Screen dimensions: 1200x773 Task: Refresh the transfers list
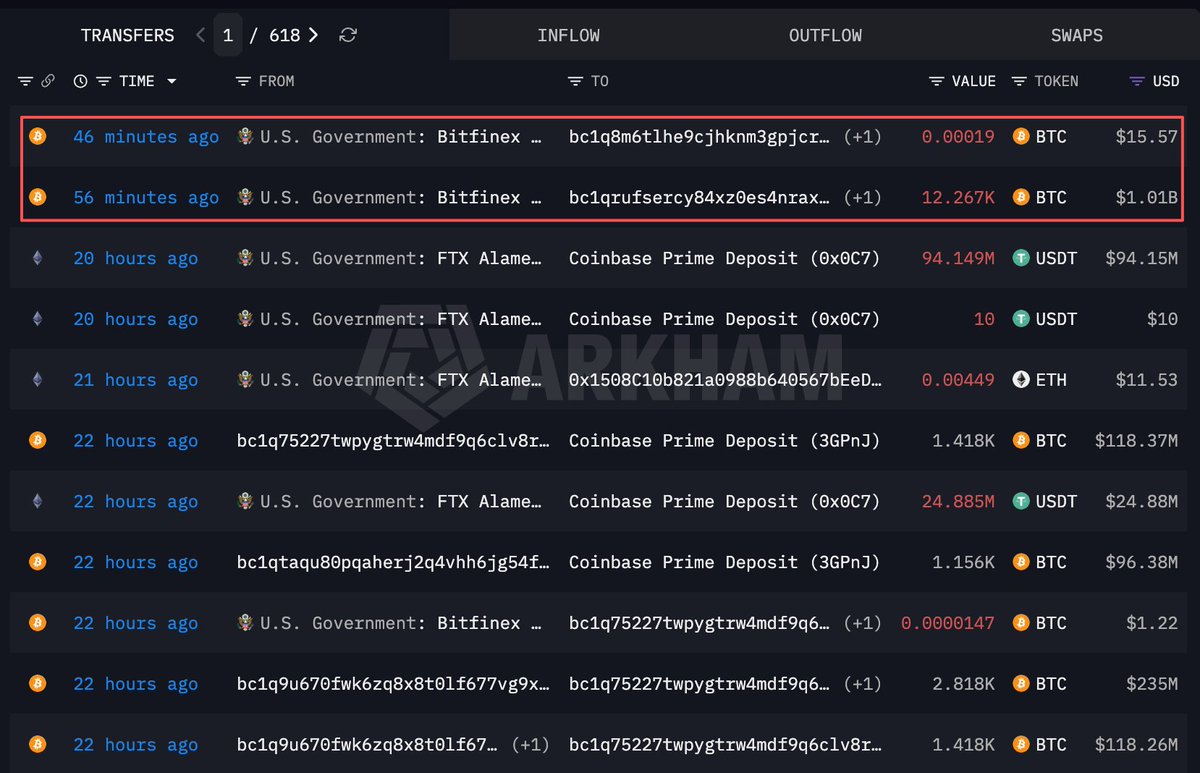coord(348,35)
